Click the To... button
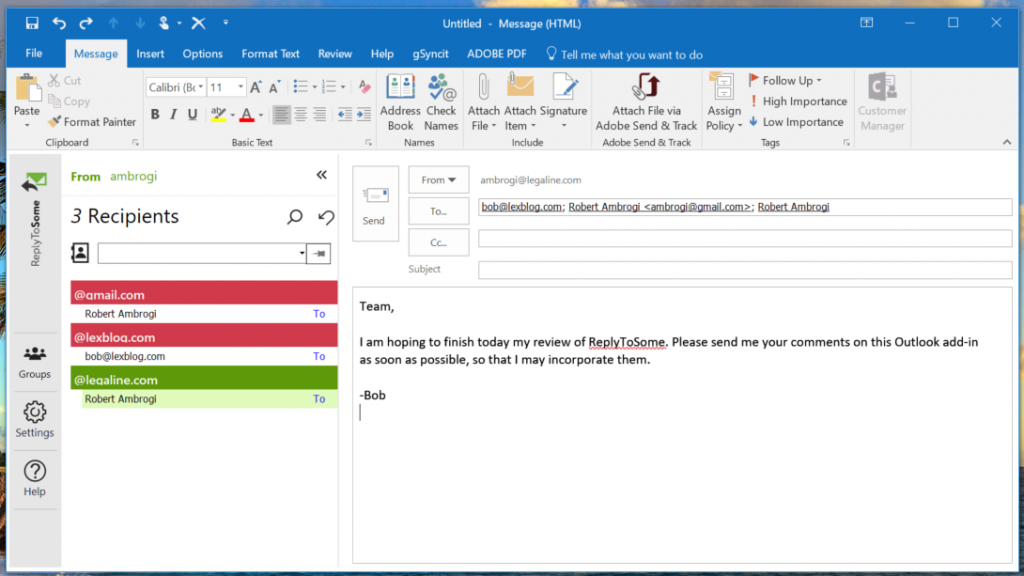This screenshot has height=576, width=1024. 438,211
